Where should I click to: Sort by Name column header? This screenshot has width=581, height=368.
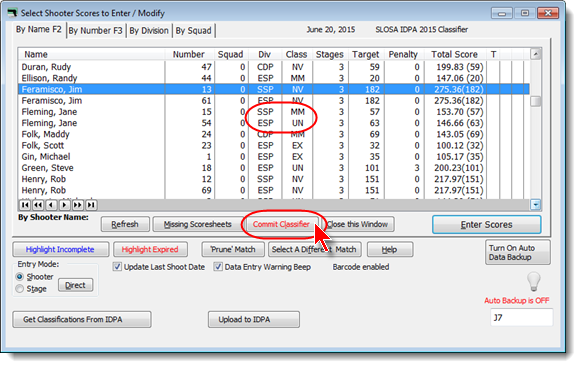coord(92,54)
